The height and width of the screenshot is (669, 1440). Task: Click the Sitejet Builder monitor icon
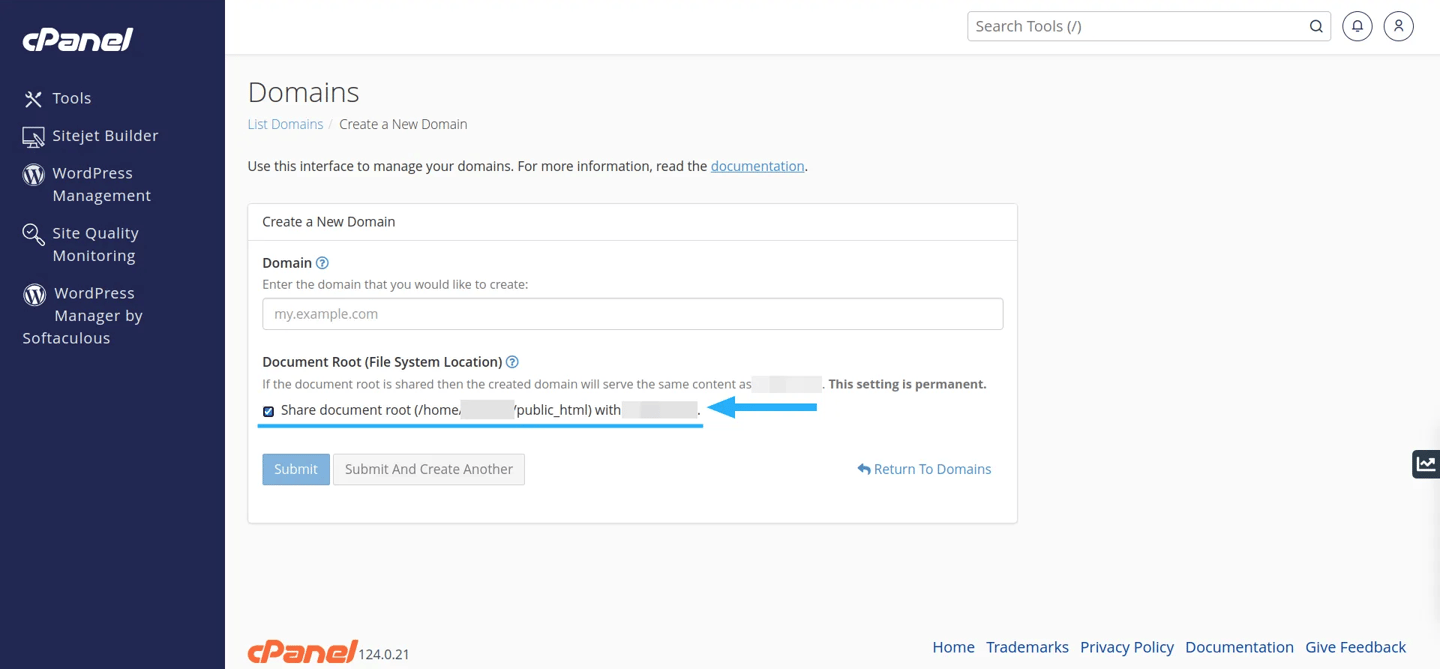point(33,137)
